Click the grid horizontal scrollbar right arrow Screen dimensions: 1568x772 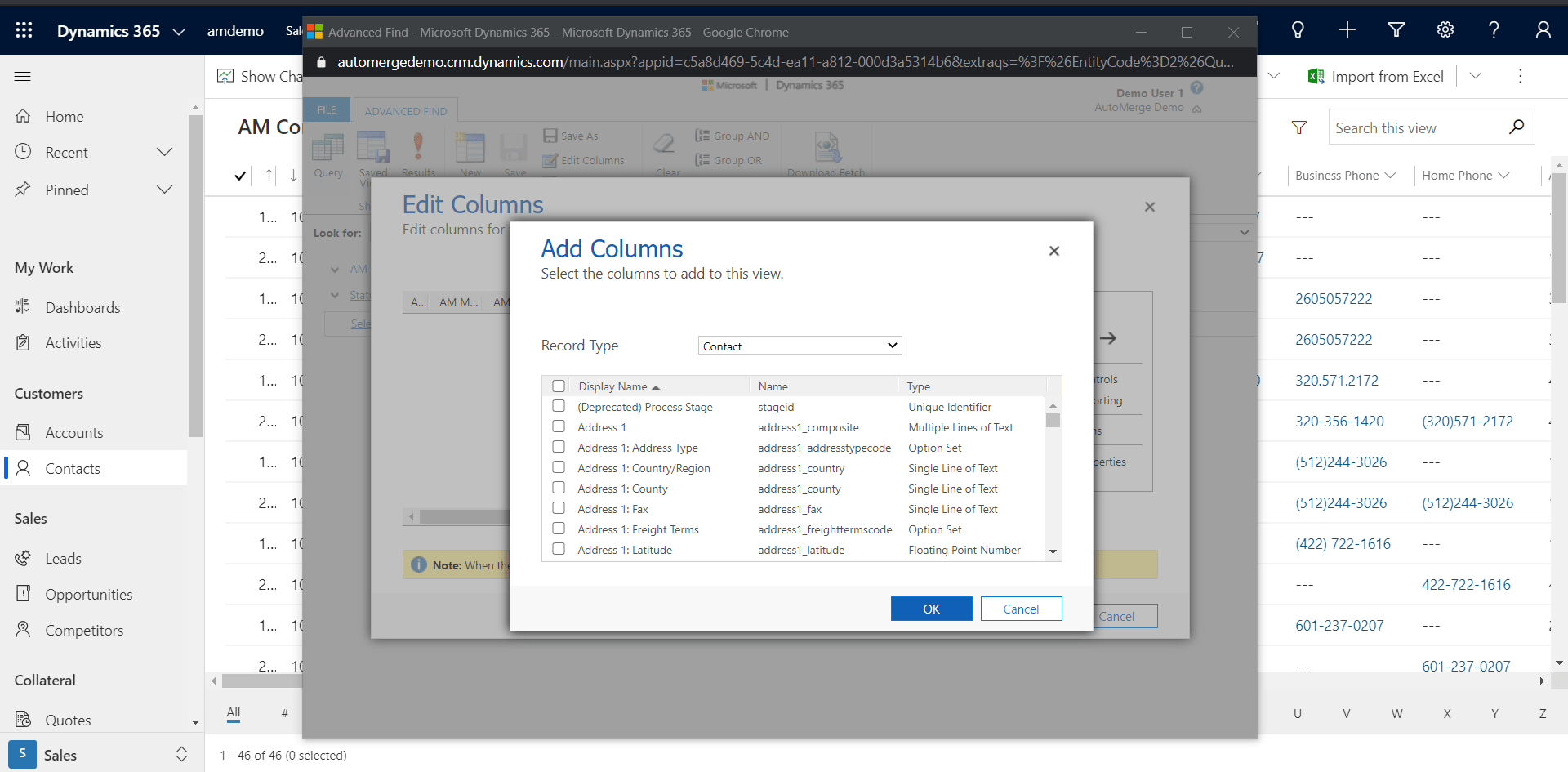click(1542, 681)
